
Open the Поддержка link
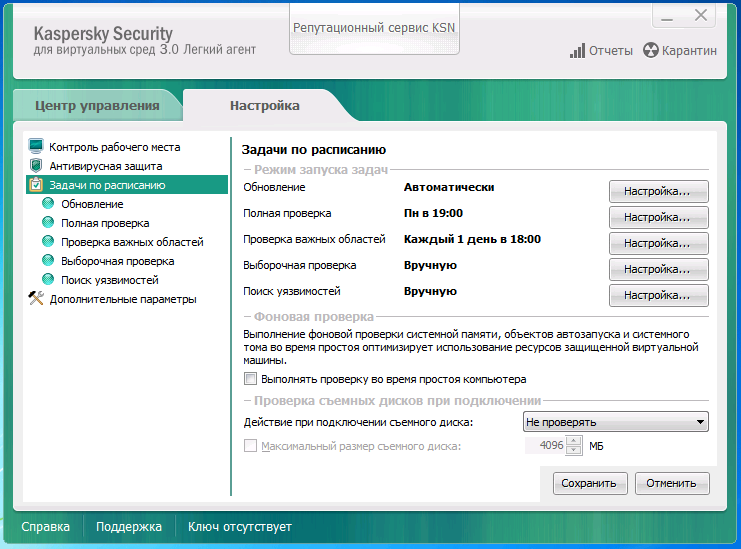click(x=129, y=526)
